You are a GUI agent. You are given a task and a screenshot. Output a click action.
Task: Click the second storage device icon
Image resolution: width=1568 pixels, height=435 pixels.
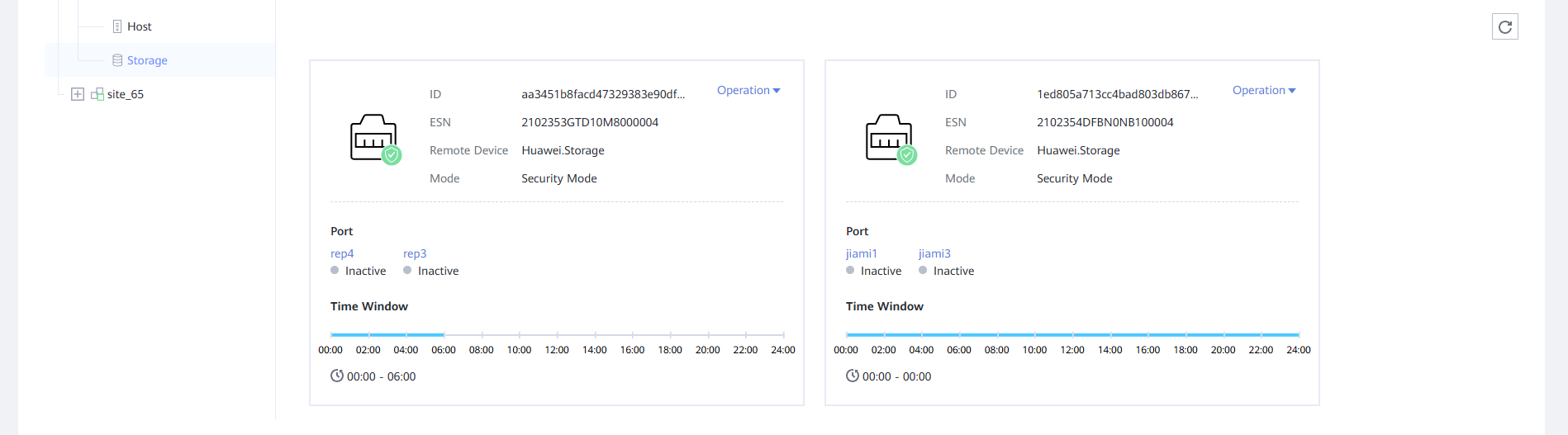[891, 139]
